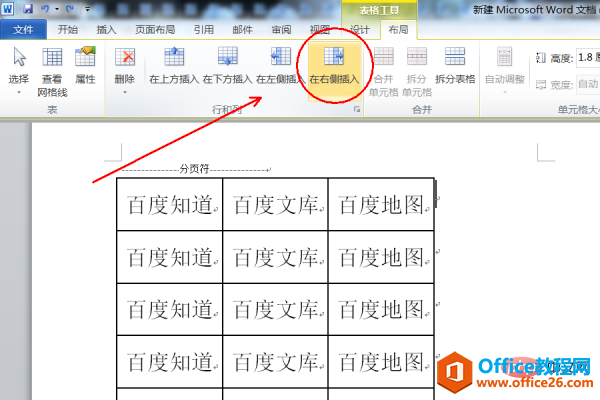Click the fourth row 百度文库 cell

point(275,362)
